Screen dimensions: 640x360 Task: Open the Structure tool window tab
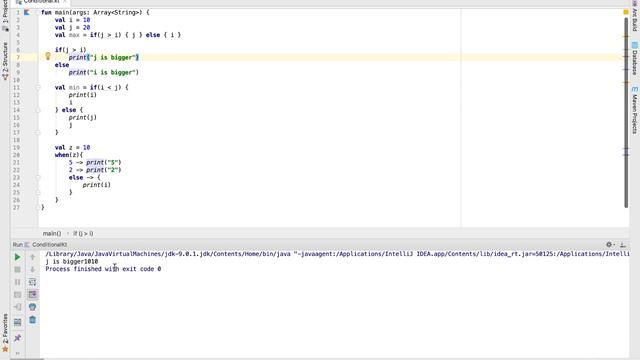point(5,60)
